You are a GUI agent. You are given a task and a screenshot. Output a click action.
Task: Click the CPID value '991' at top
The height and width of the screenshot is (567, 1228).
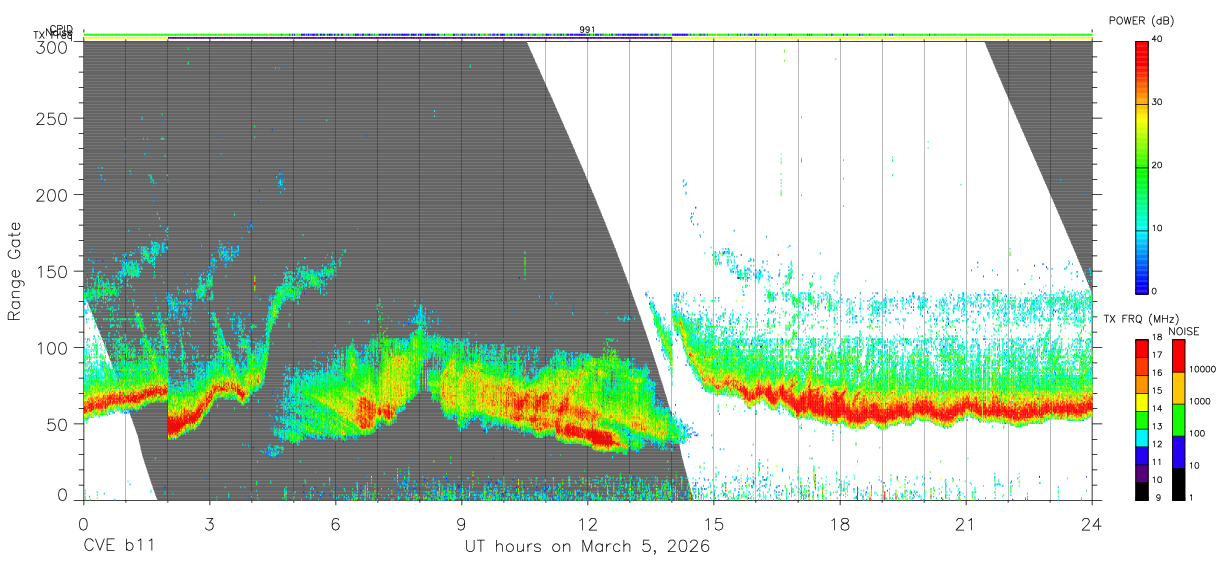[x=587, y=30]
